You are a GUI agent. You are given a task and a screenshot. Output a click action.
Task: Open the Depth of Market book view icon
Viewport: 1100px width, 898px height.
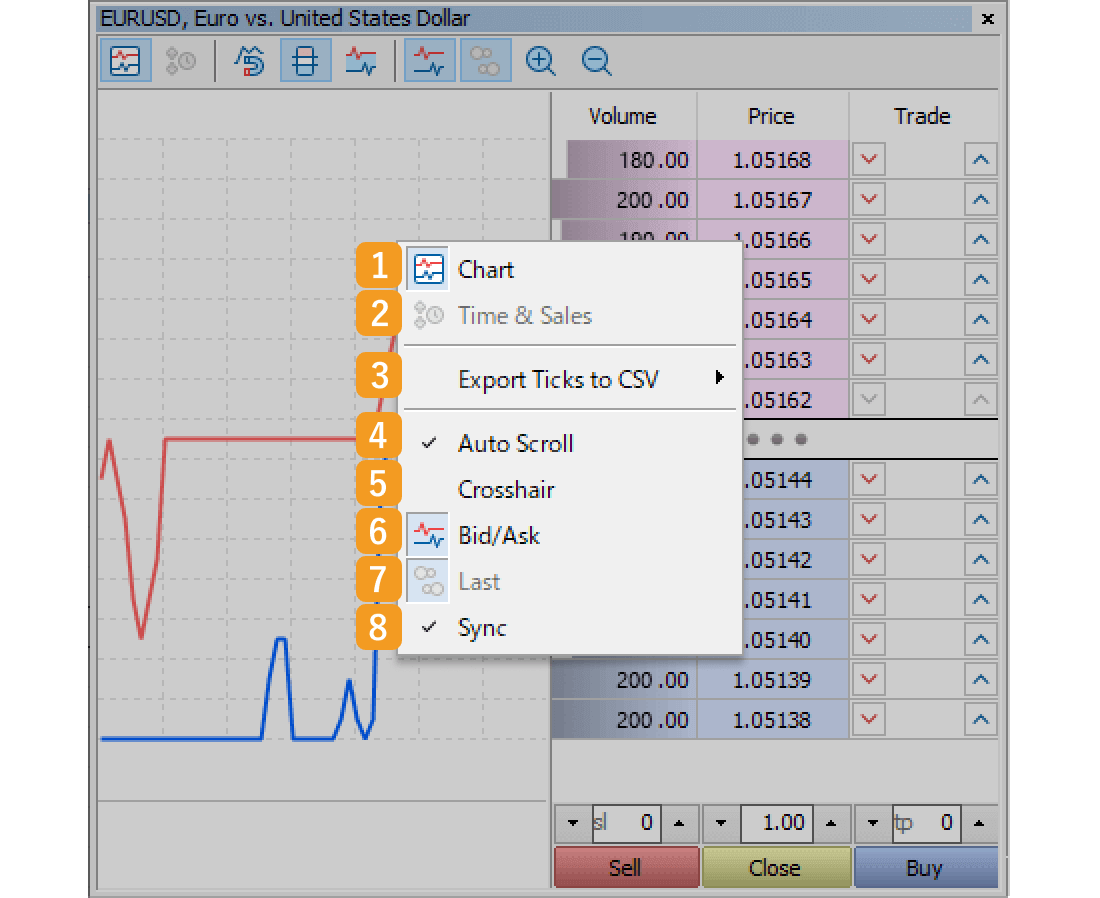pos(304,60)
